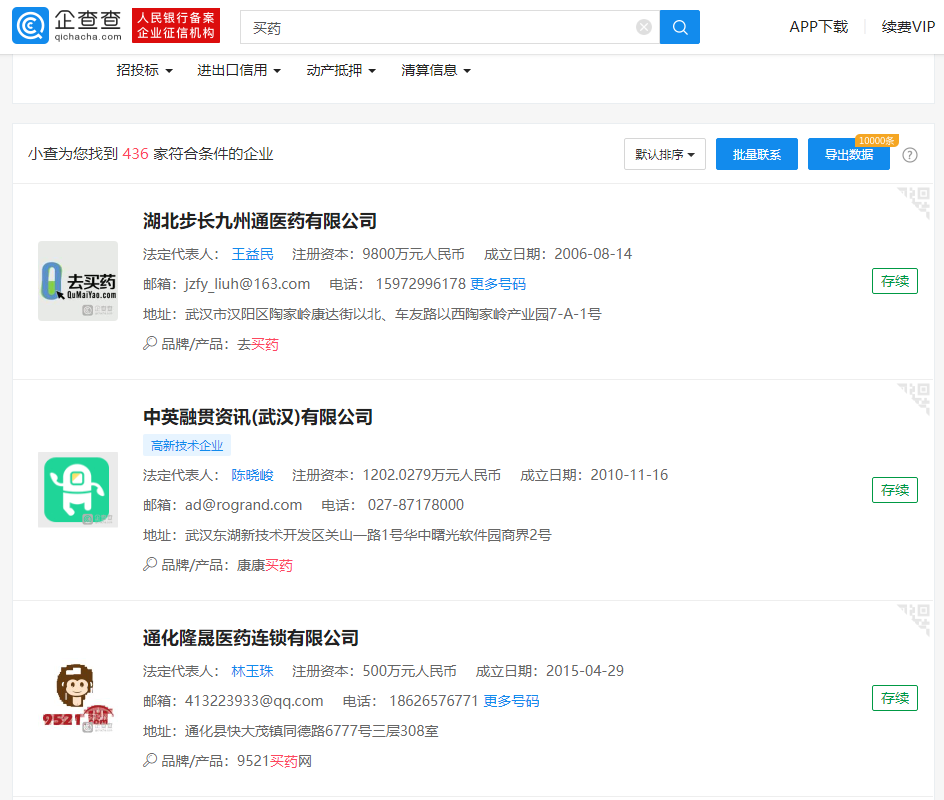
Task: Click the 批量联系 button
Action: coord(757,155)
